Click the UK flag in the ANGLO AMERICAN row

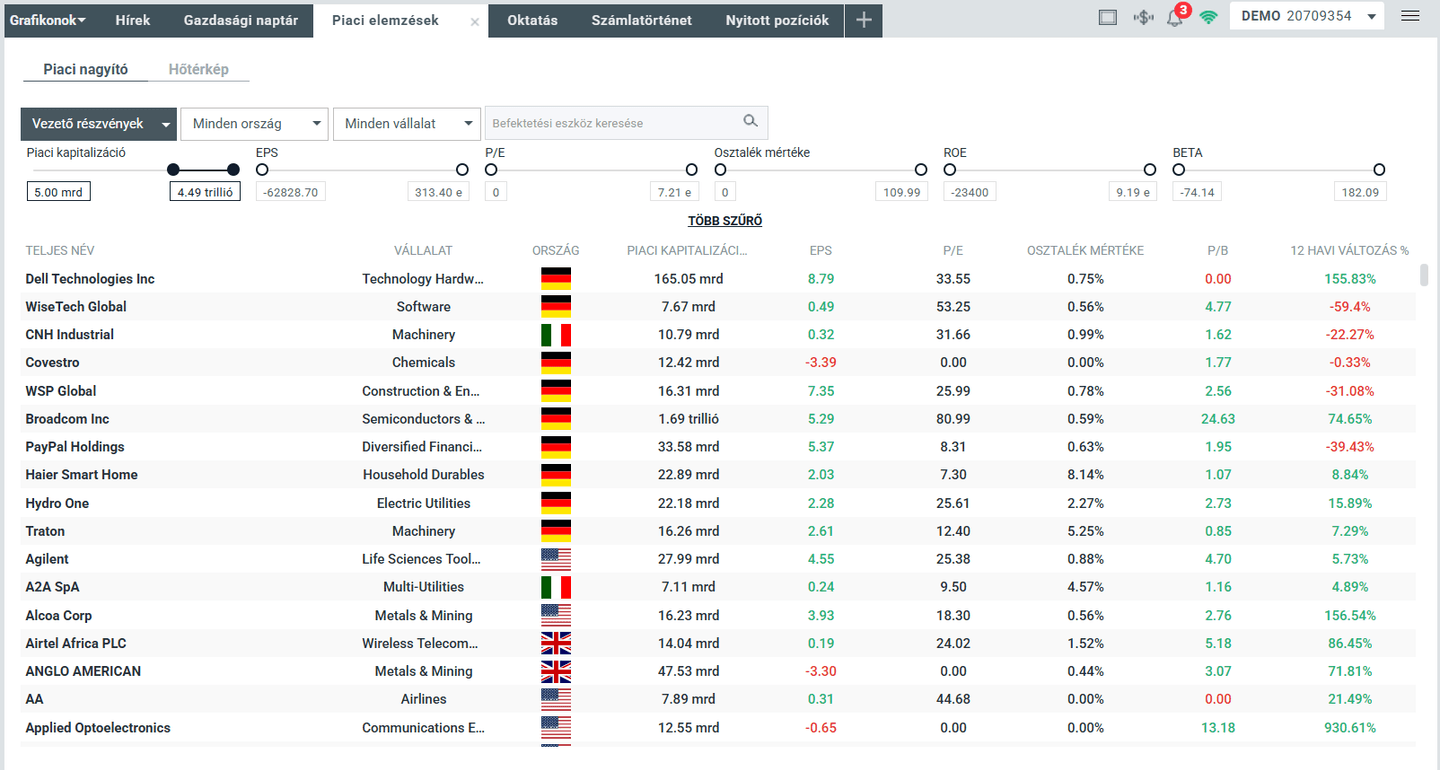[556, 671]
